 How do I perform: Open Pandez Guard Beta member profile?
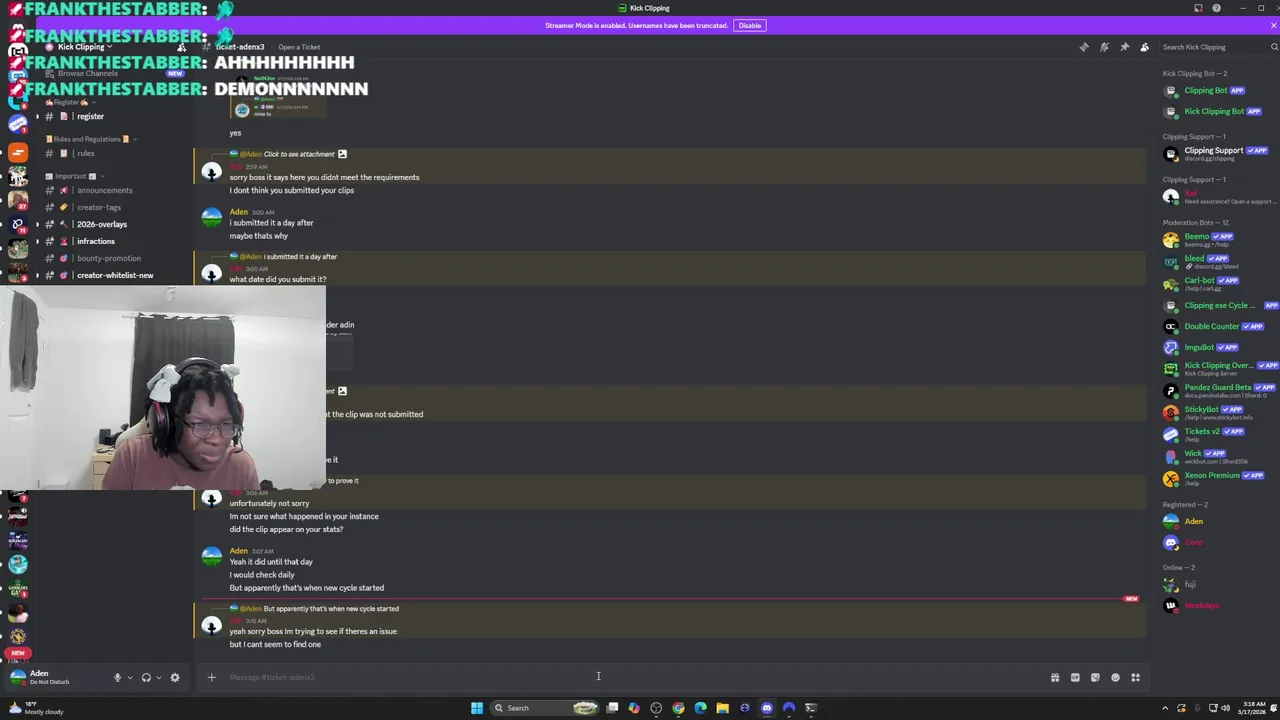point(1218,391)
